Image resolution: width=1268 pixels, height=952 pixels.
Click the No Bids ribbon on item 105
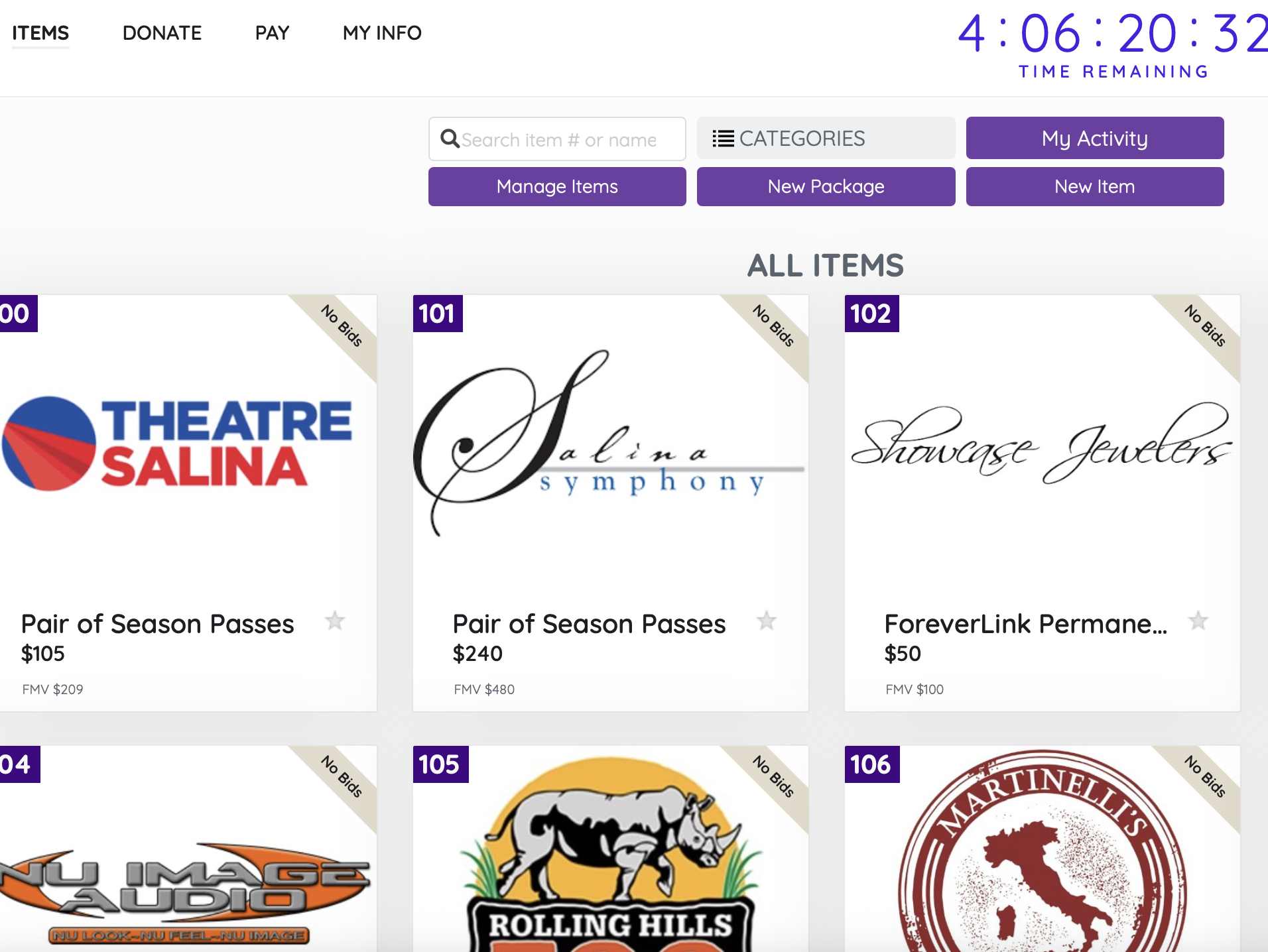point(773,776)
